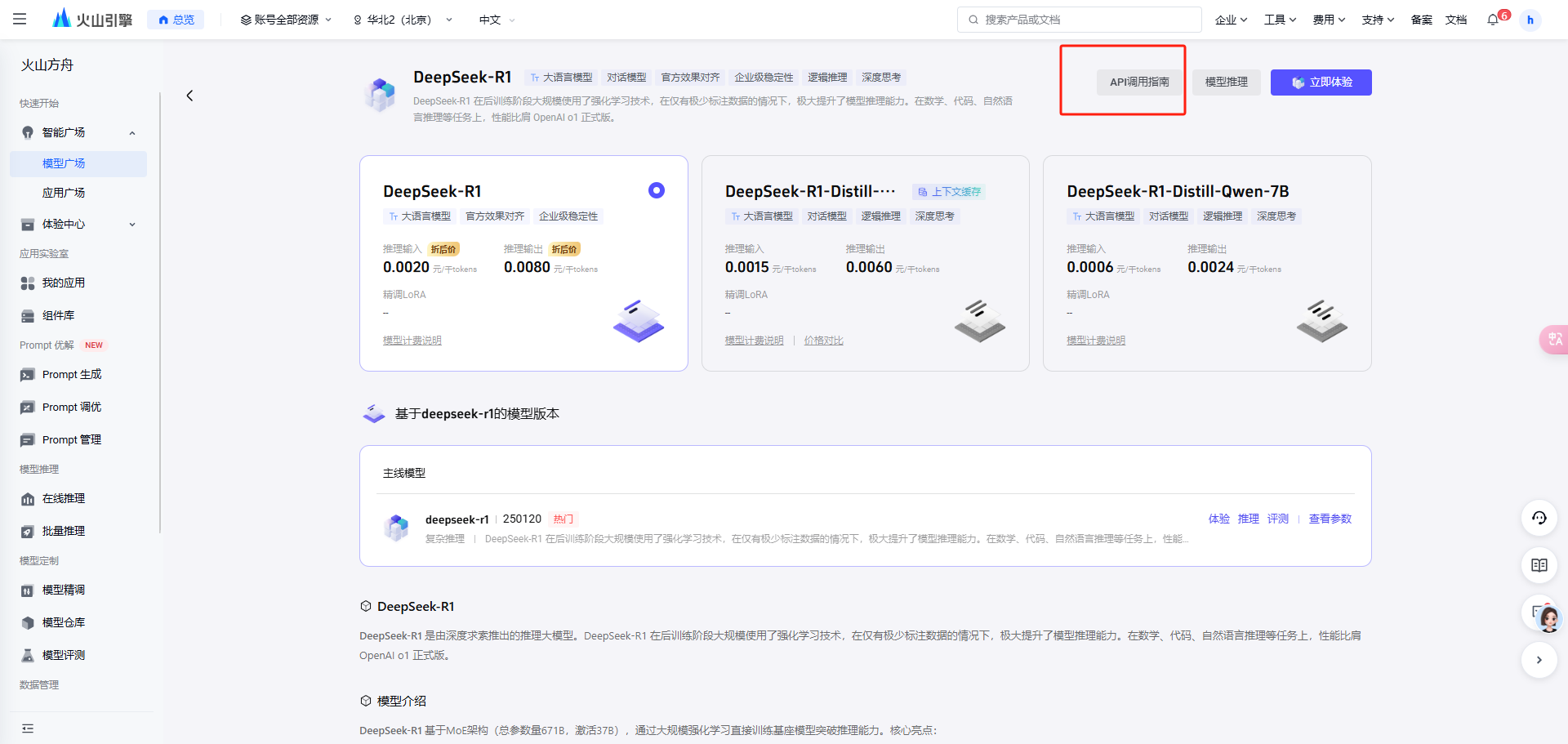Screen dimensions: 1568x744
Task: Go back with the left arrow
Action: [x=189, y=96]
